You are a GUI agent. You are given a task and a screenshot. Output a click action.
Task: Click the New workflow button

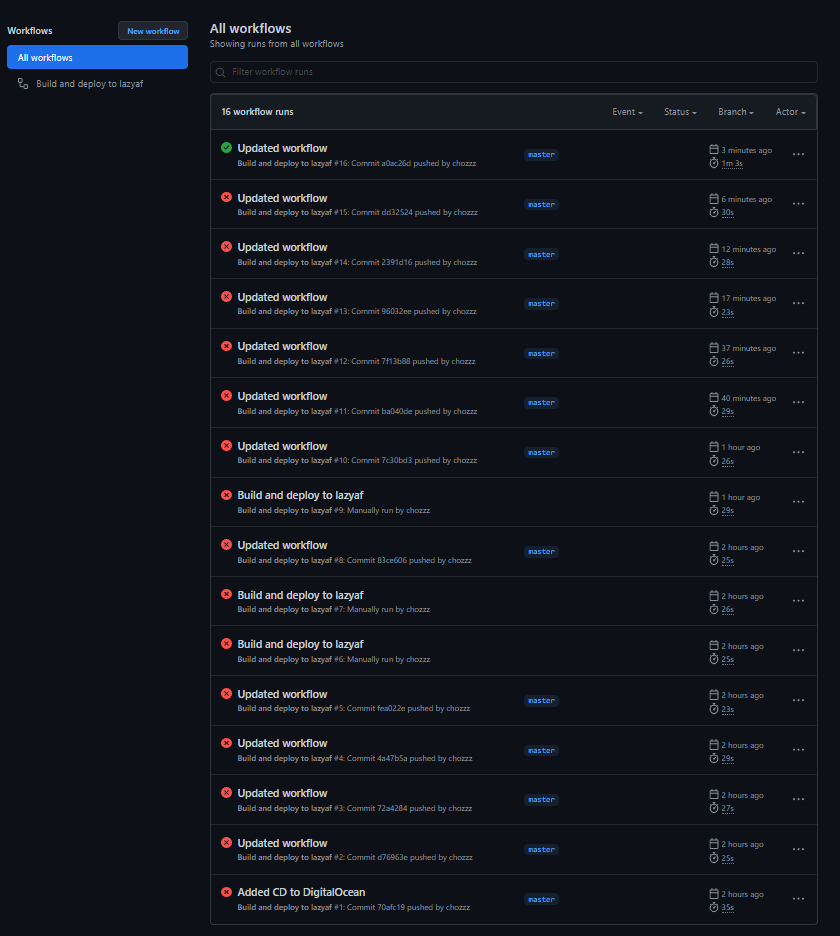point(153,31)
